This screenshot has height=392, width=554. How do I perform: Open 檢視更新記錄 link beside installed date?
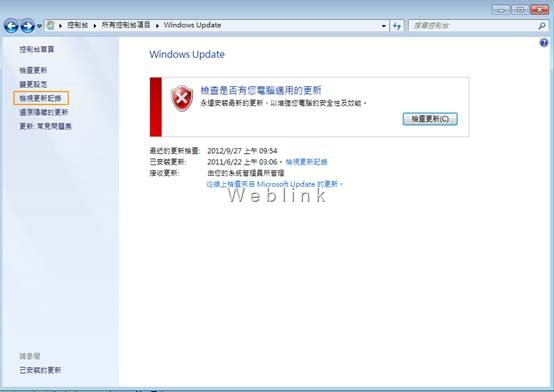click(307, 162)
